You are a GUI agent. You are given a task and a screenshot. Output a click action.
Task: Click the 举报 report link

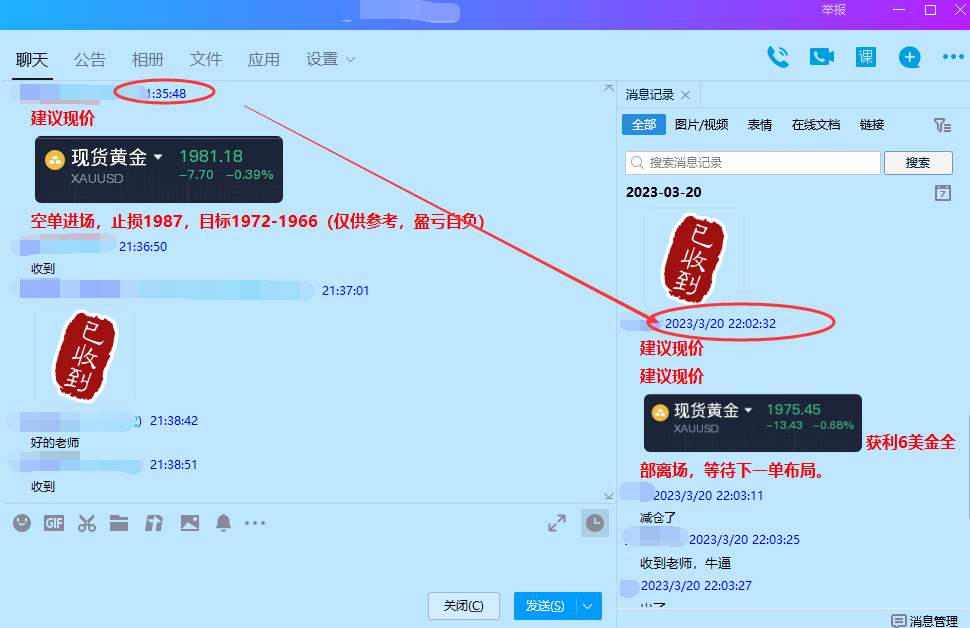click(833, 10)
